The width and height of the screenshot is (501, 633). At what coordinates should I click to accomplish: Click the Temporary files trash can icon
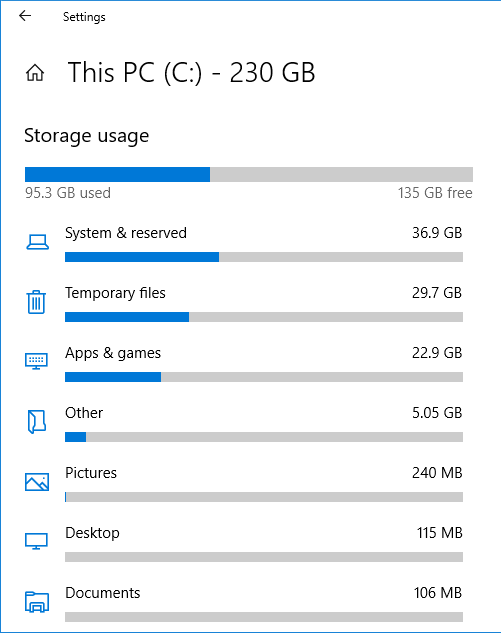36,302
